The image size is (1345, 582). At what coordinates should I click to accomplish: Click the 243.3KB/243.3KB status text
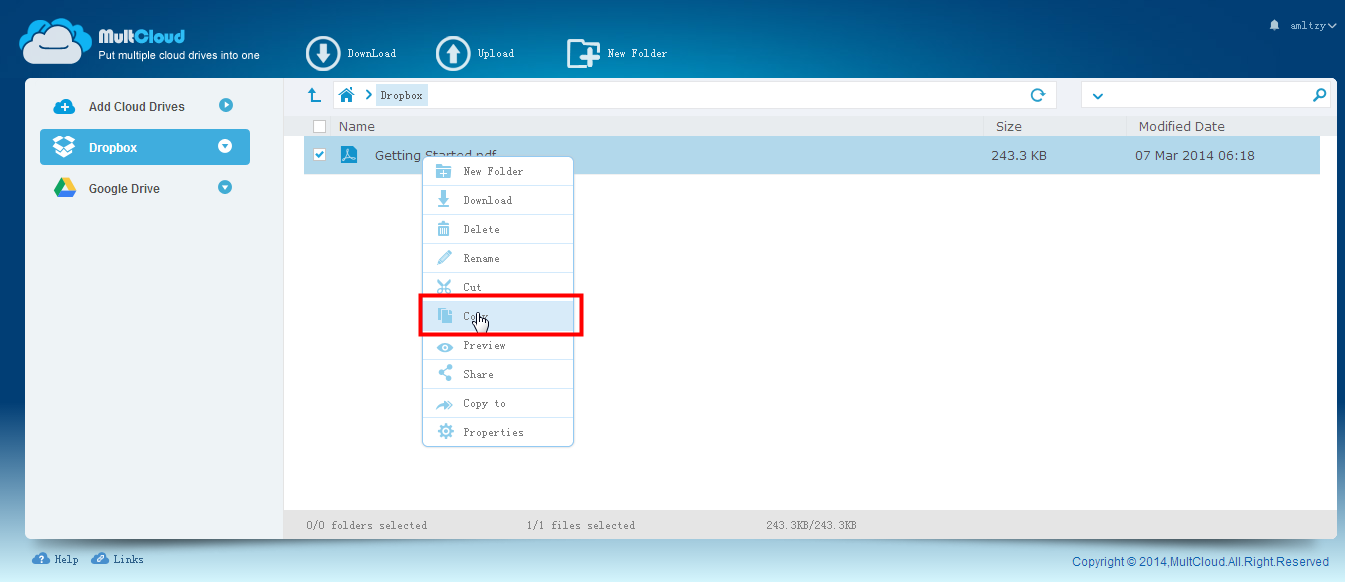[x=811, y=525]
